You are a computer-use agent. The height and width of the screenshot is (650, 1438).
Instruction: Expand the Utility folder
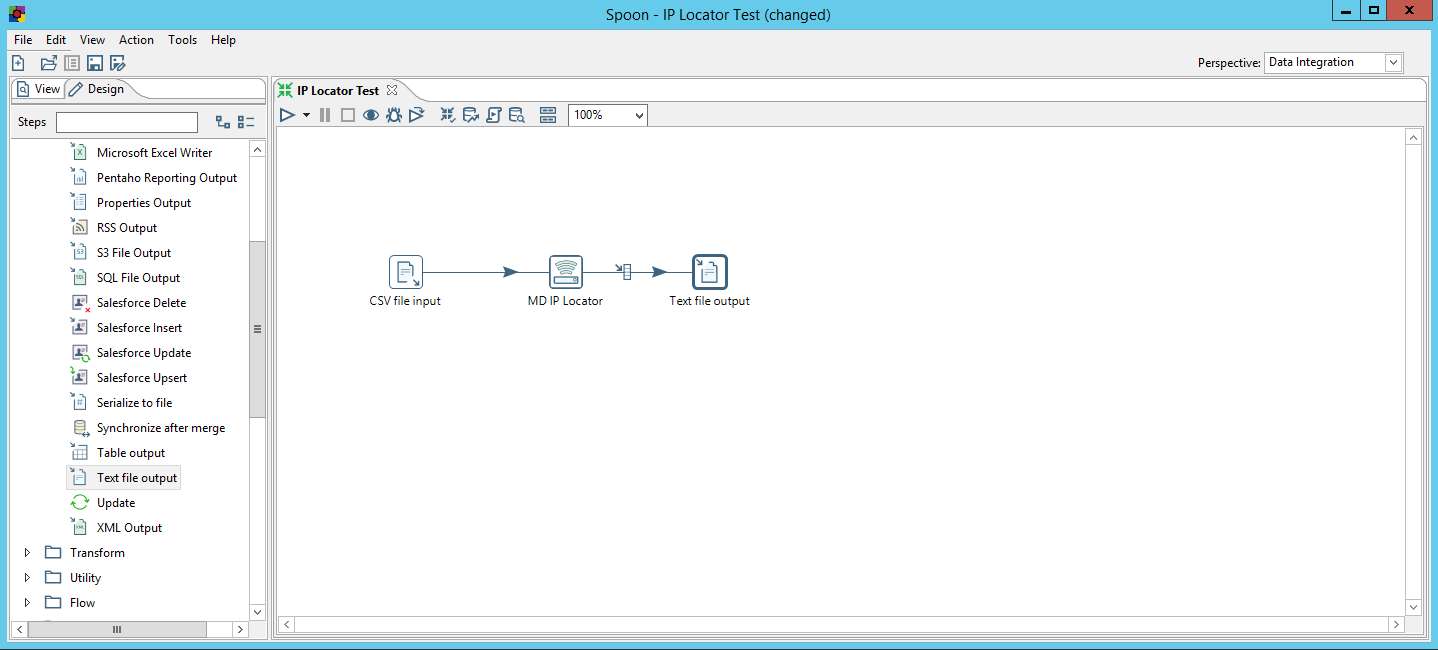[27, 578]
